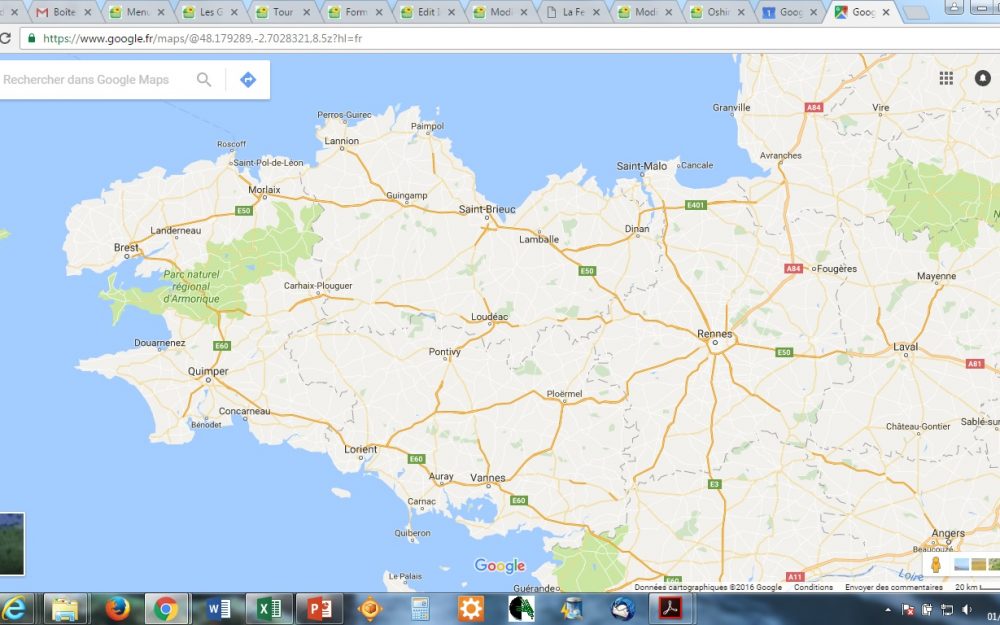Screen dimensions: 1000x625
Task: Click the Conditions link
Action: coord(813,587)
